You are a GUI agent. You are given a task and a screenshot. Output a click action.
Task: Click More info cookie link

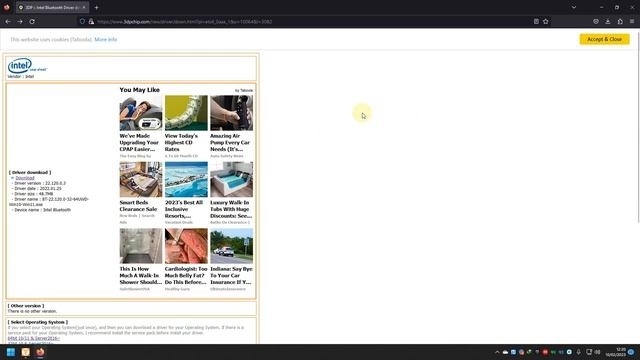[106, 40]
